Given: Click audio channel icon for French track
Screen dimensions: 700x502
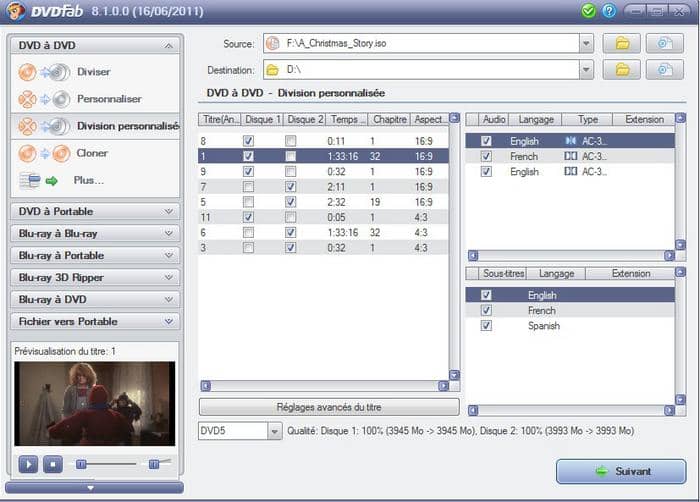Looking at the screenshot, I should (571, 156).
